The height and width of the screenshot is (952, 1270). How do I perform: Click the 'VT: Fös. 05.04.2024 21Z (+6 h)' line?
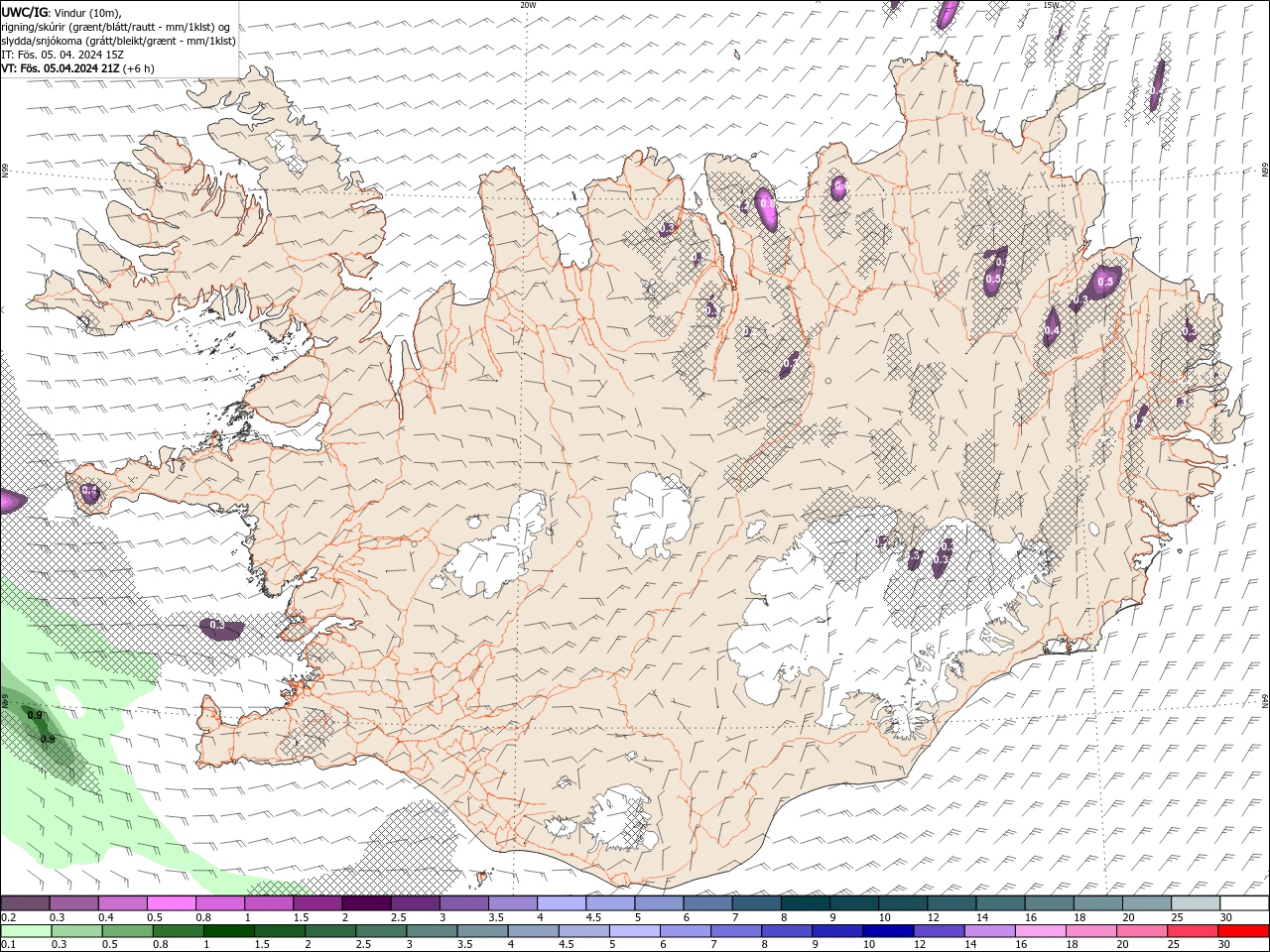(77, 68)
